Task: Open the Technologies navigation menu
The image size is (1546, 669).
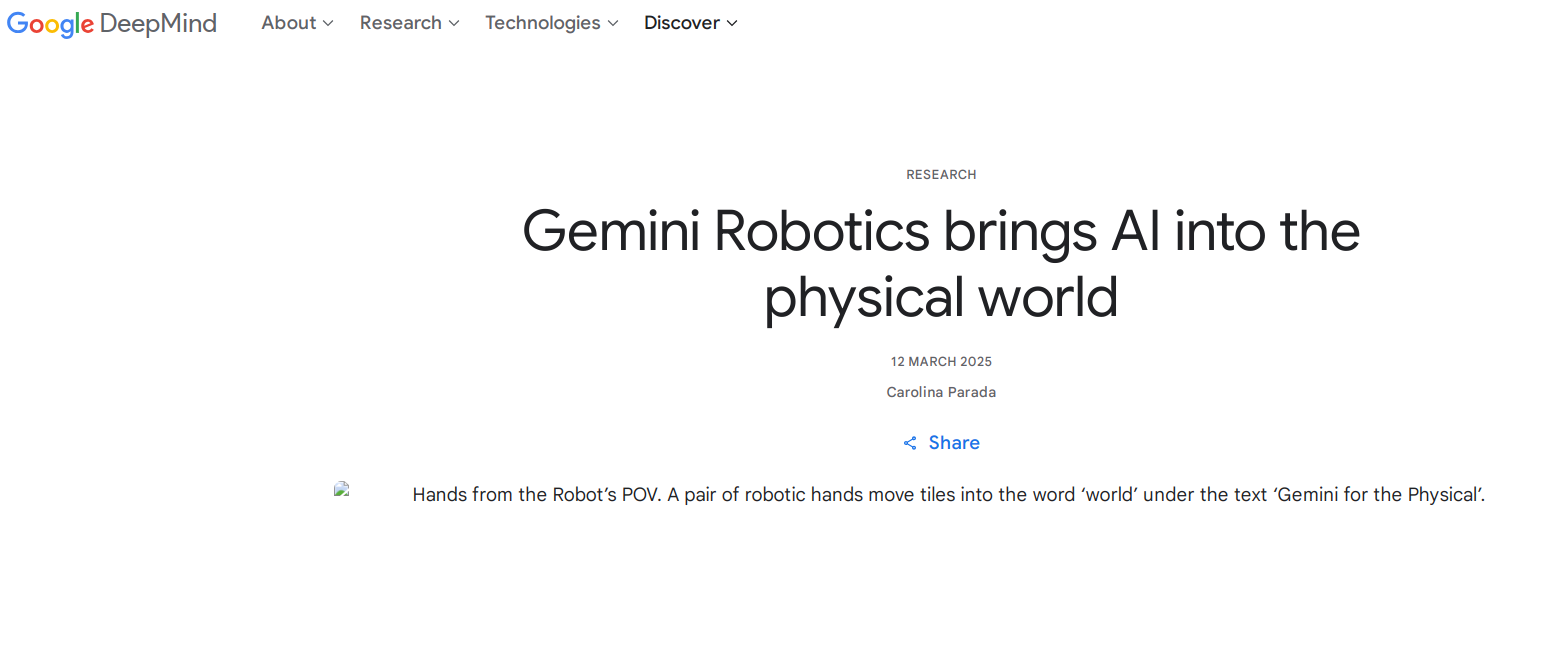Action: pos(551,23)
